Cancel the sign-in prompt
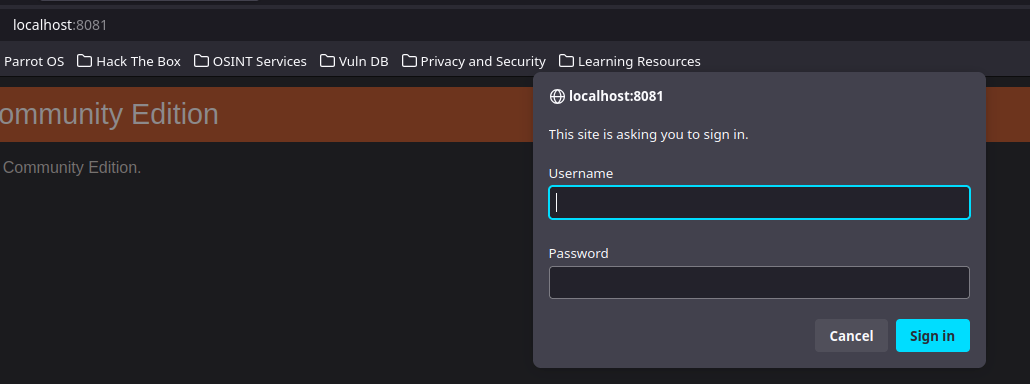The width and height of the screenshot is (1030, 384). pos(851,335)
